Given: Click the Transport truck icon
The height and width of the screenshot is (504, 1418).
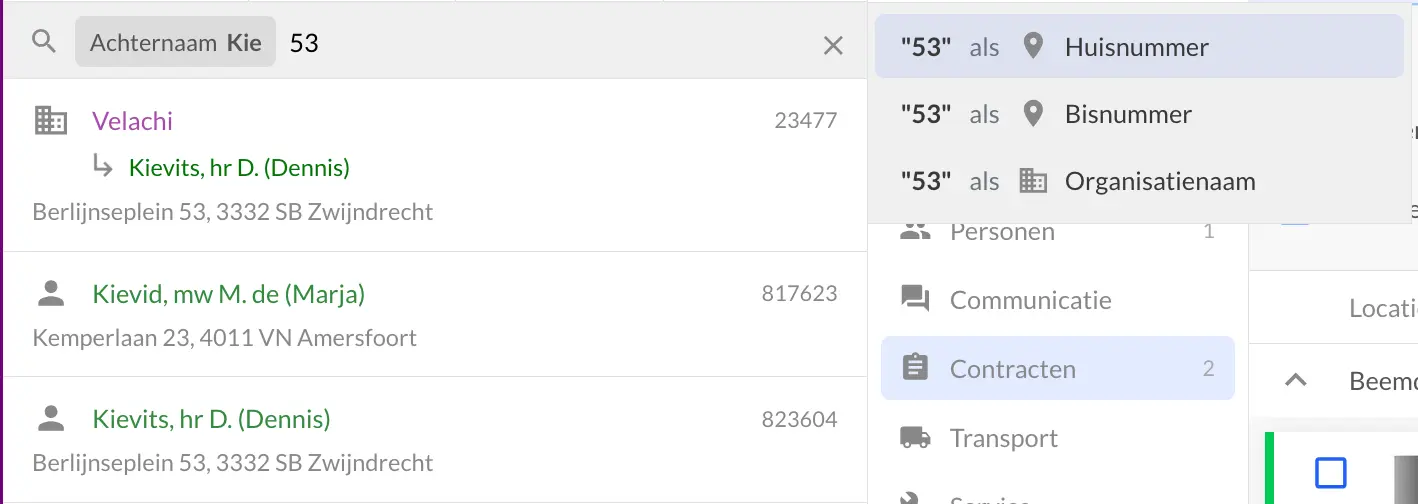Looking at the screenshot, I should click(x=914, y=438).
